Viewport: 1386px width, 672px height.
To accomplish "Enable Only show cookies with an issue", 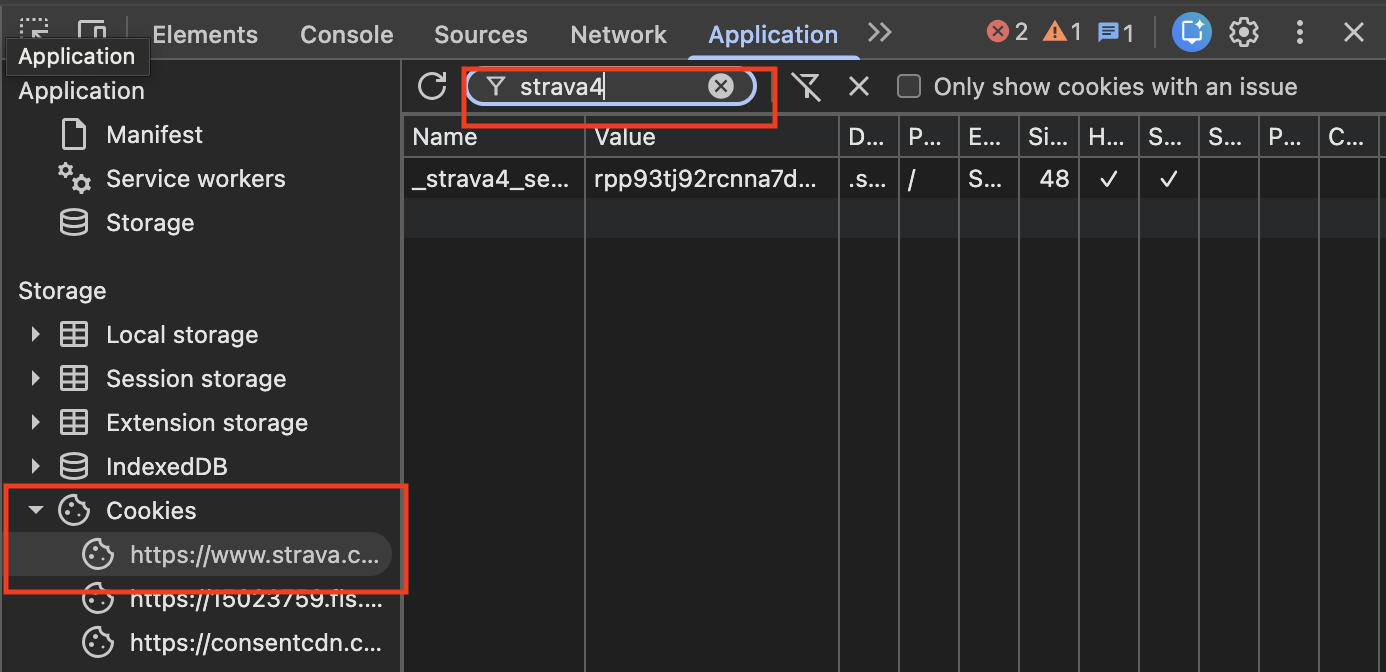I will click(909, 87).
